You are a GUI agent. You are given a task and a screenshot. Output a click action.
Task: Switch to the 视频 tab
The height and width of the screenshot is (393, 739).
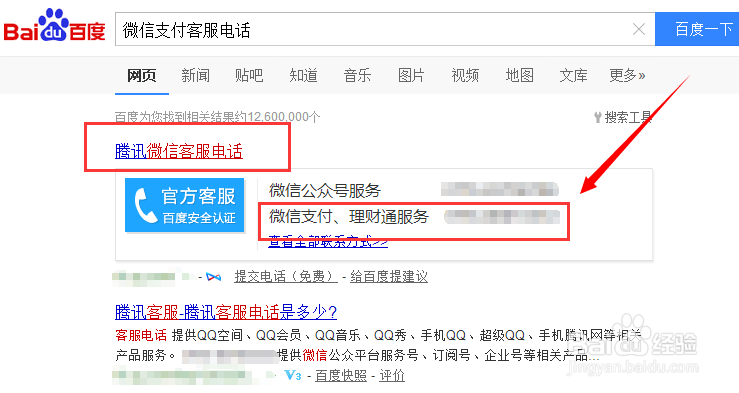click(465, 75)
